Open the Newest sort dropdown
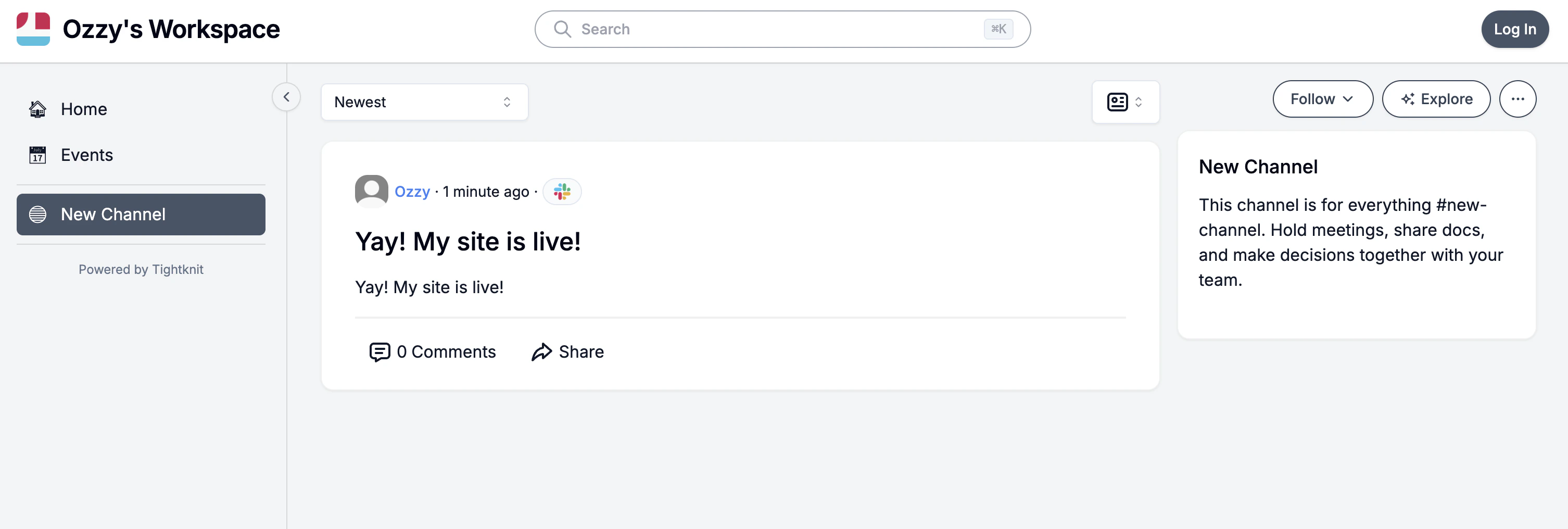The width and height of the screenshot is (1568, 529). coord(424,102)
